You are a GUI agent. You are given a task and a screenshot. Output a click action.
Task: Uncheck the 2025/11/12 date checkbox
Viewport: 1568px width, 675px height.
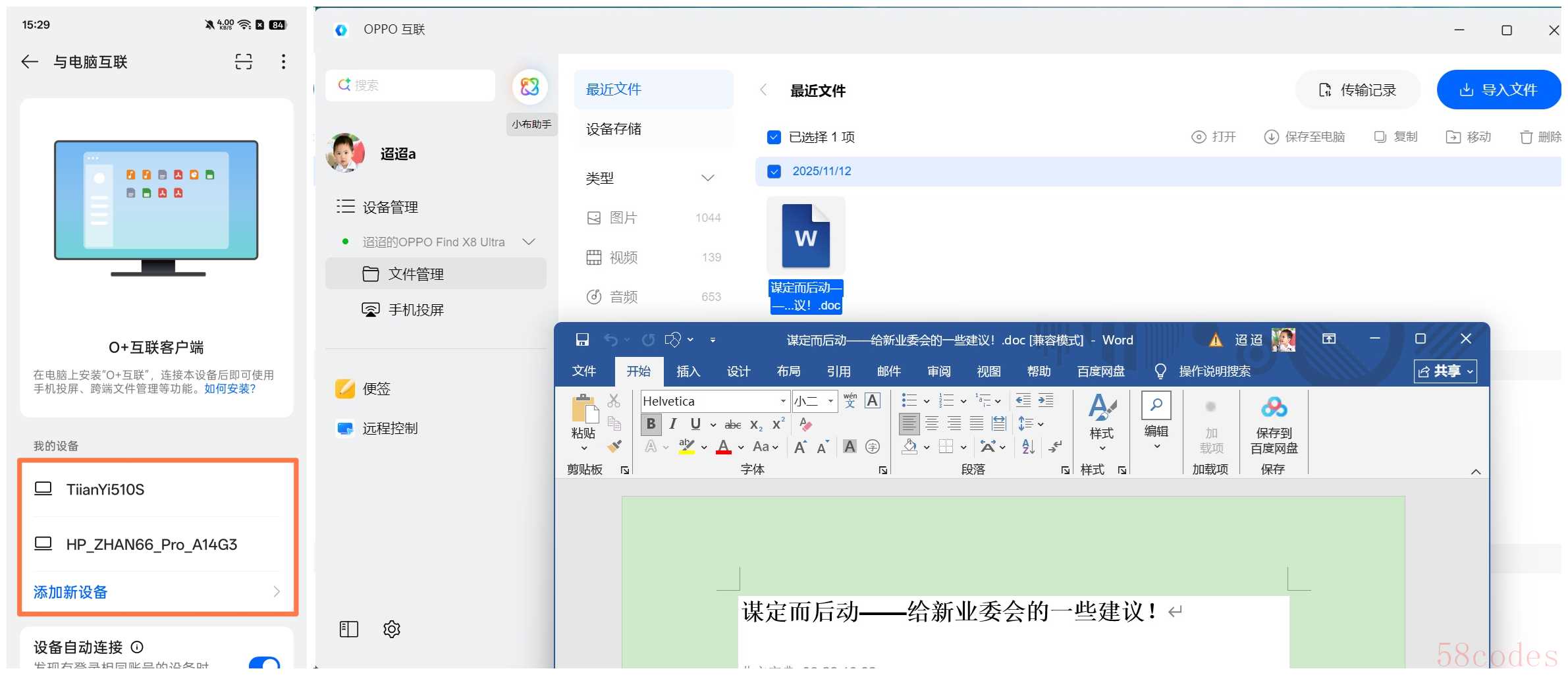pos(774,171)
